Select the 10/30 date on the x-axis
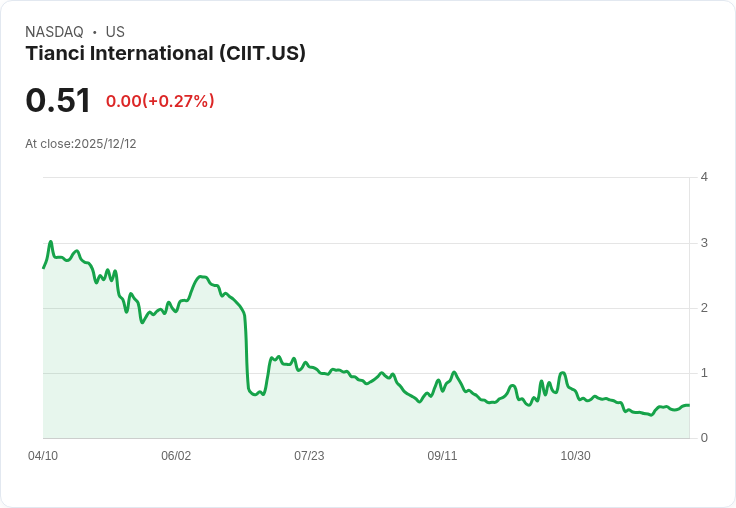Screen dimensions: 736x508 click(x=575, y=456)
